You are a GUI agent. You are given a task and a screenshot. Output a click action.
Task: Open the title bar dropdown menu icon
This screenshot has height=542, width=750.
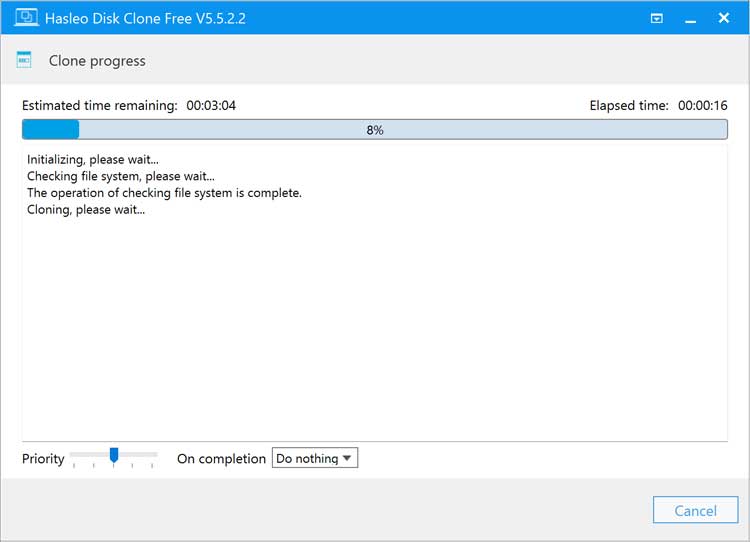click(657, 18)
